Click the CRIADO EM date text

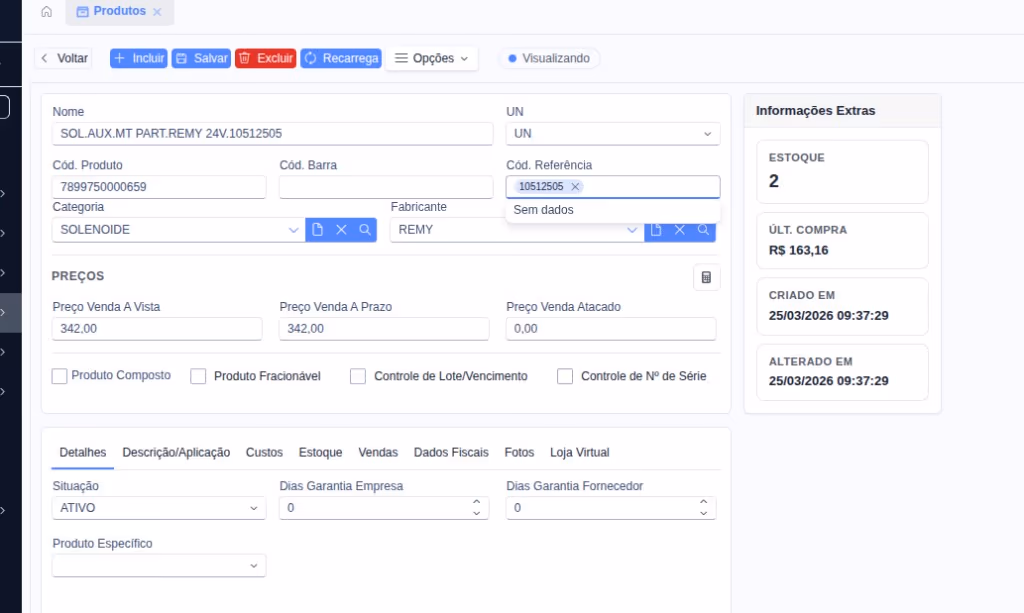point(828,315)
